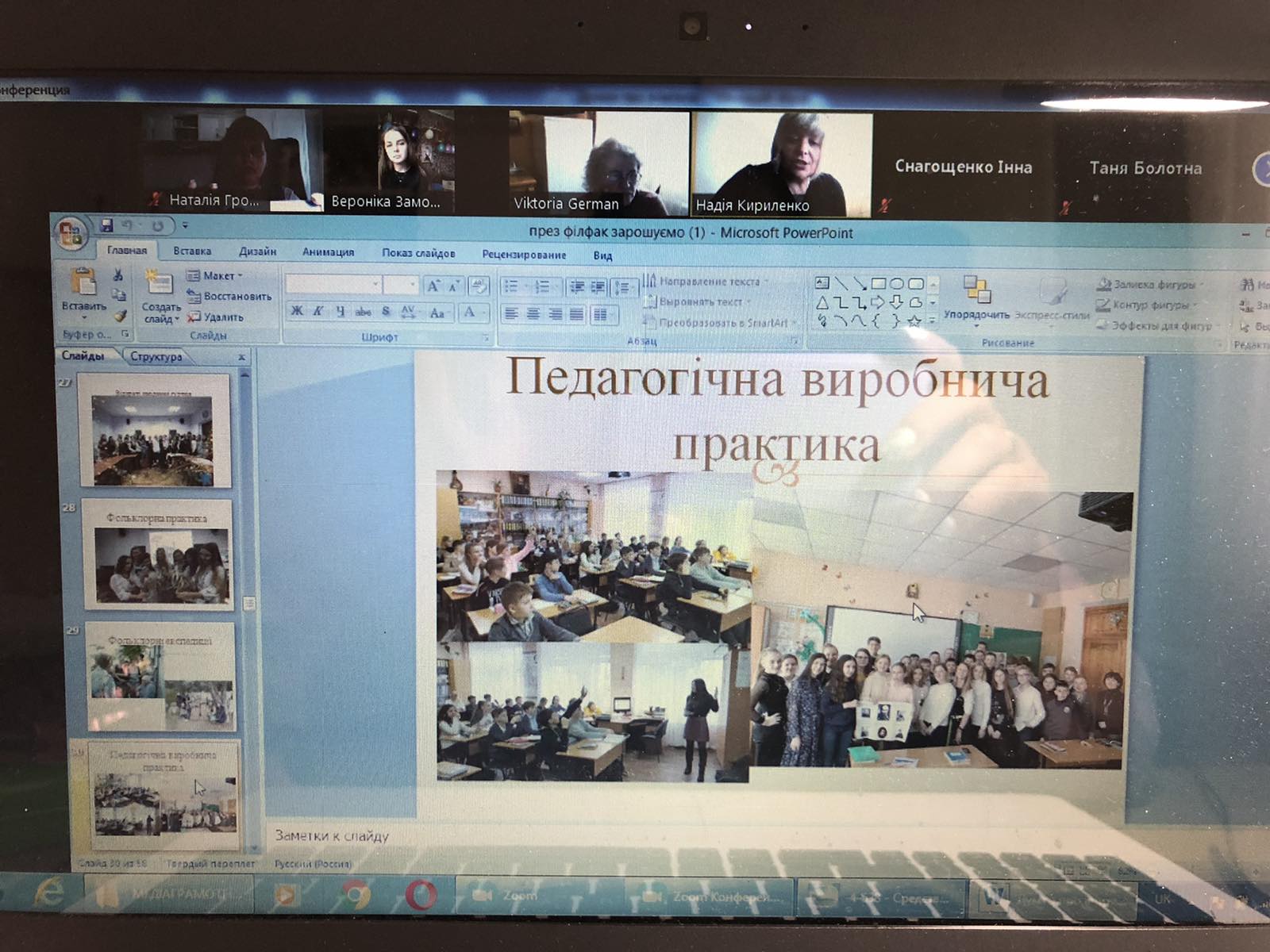This screenshot has height=952, width=1270.
Task: Select the Format Painter brush icon
Action: click(120, 316)
